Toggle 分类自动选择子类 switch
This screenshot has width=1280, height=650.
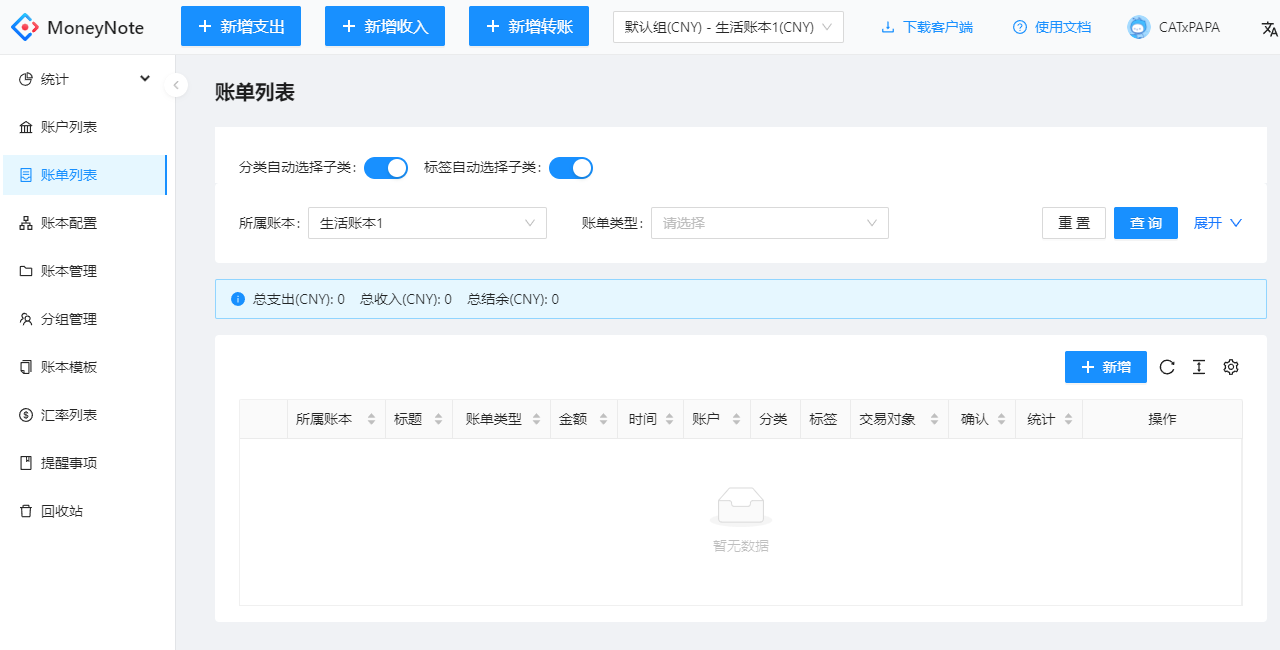(x=386, y=168)
